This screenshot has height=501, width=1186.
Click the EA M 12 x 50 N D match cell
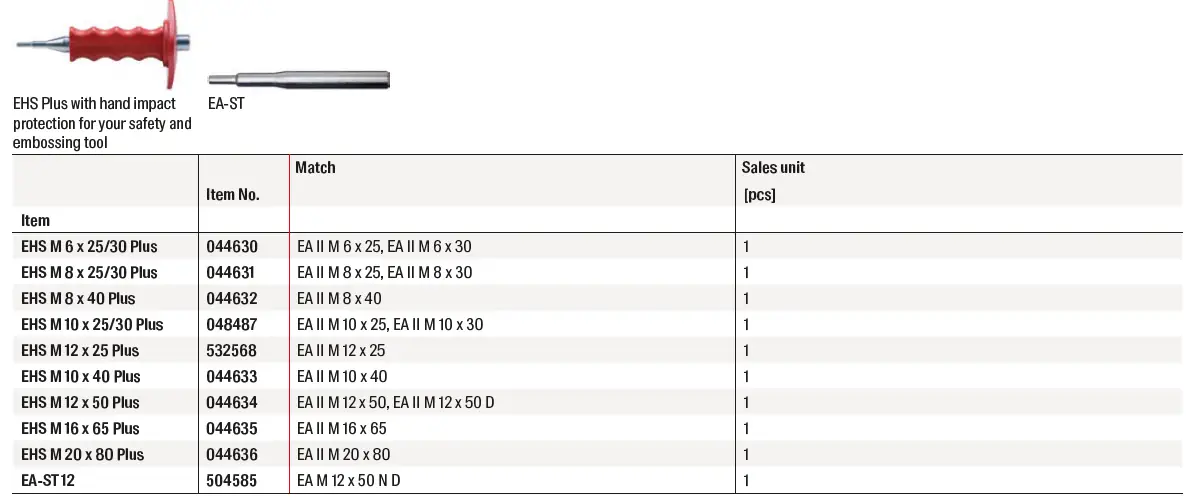(349, 480)
